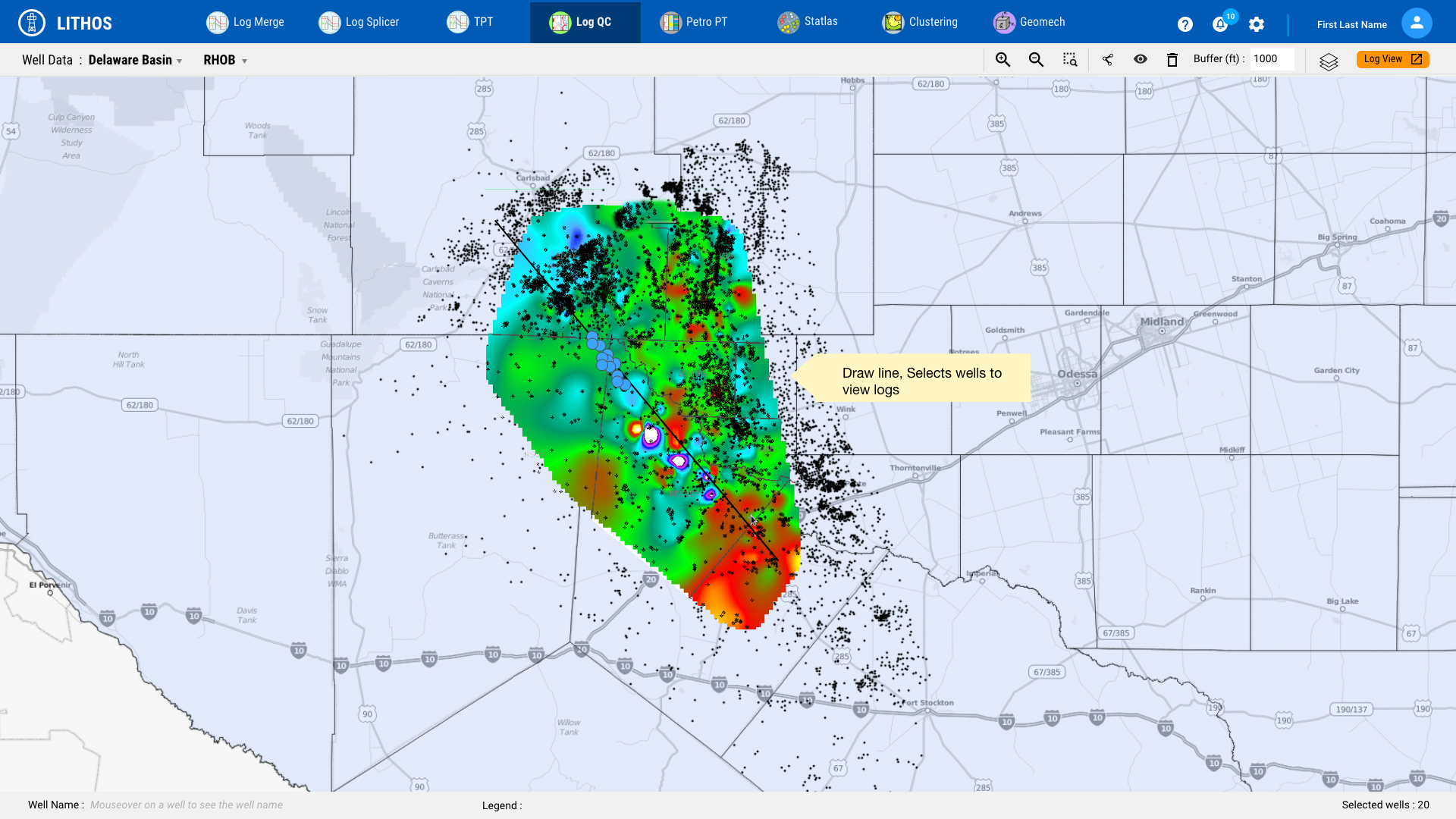The width and height of the screenshot is (1456, 819).
Task: Click the zoom out magnifier icon
Action: [x=1036, y=60]
